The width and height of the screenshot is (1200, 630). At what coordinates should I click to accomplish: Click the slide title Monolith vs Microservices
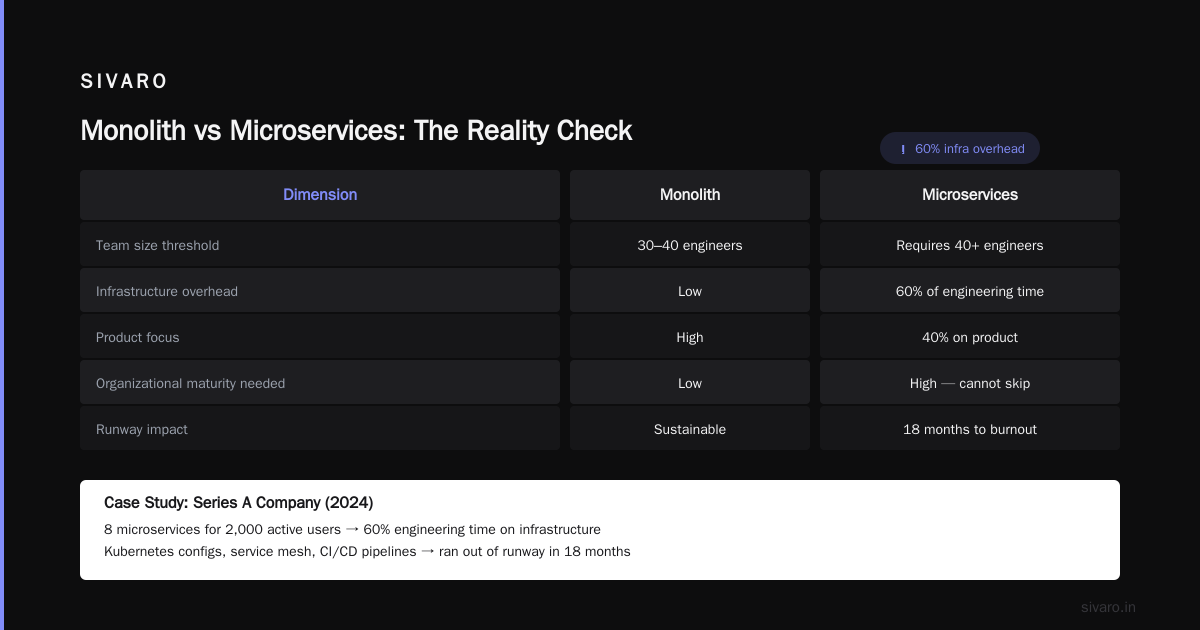(356, 131)
